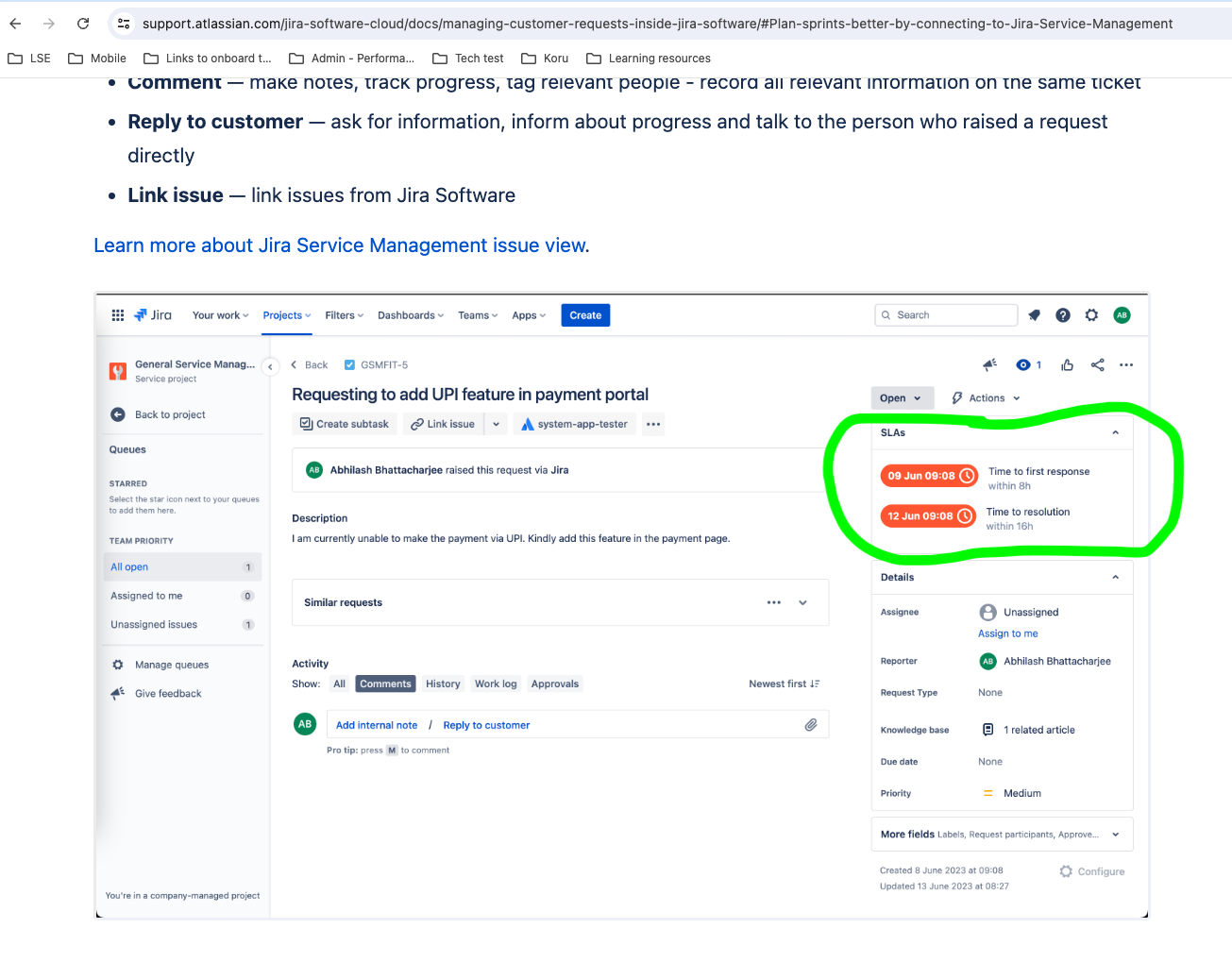Go back with browser back arrow
Screen dimensions: 1232x979
point(15,24)
